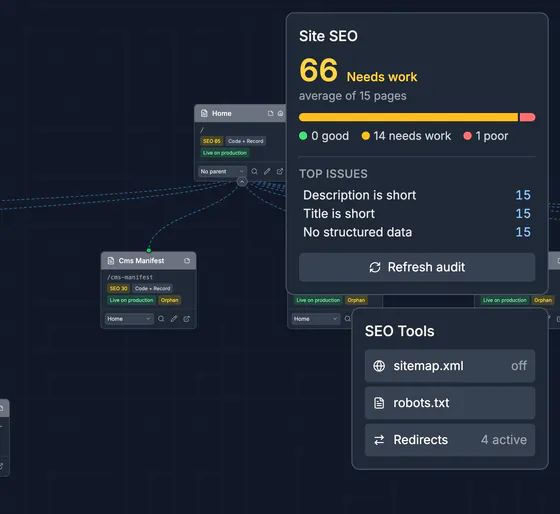Click the count 15 for Description is short
The height and width of the screenshot is (514, 560).
click(x=523, y=195)
